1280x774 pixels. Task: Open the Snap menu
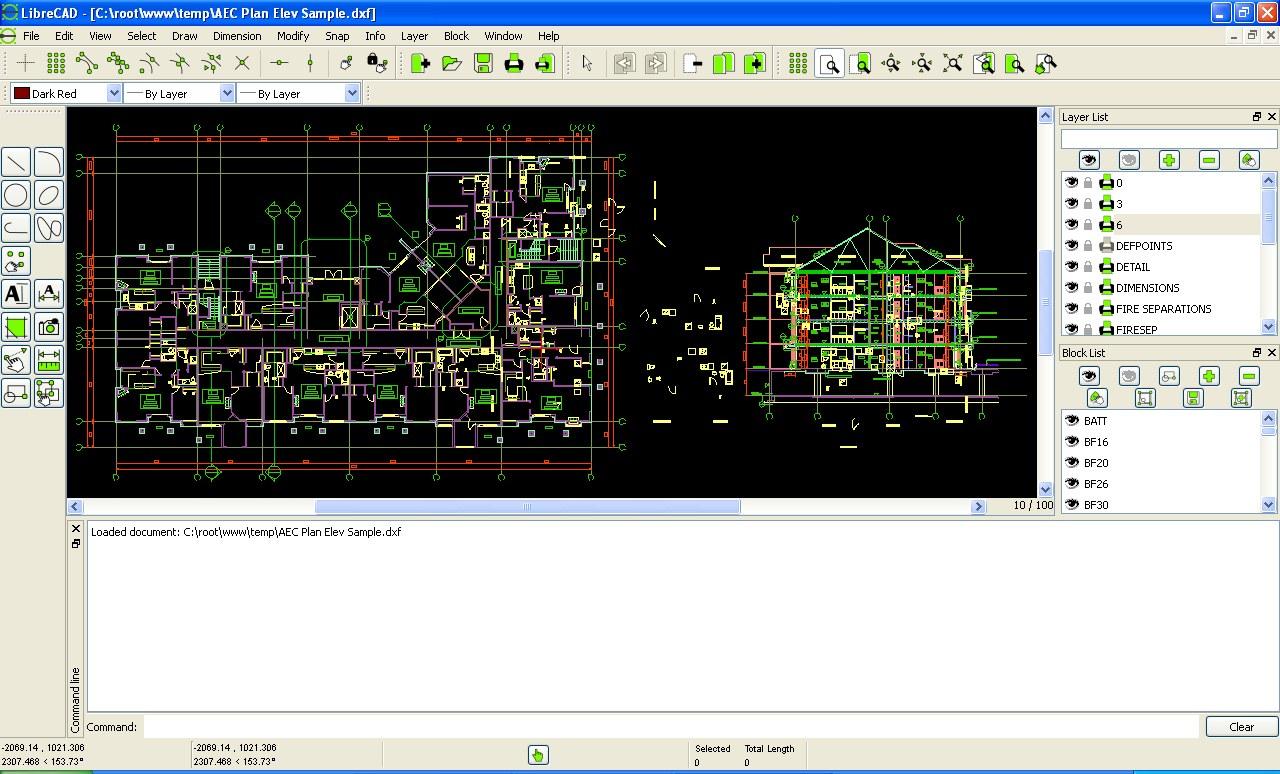click(x=337, y=35)
